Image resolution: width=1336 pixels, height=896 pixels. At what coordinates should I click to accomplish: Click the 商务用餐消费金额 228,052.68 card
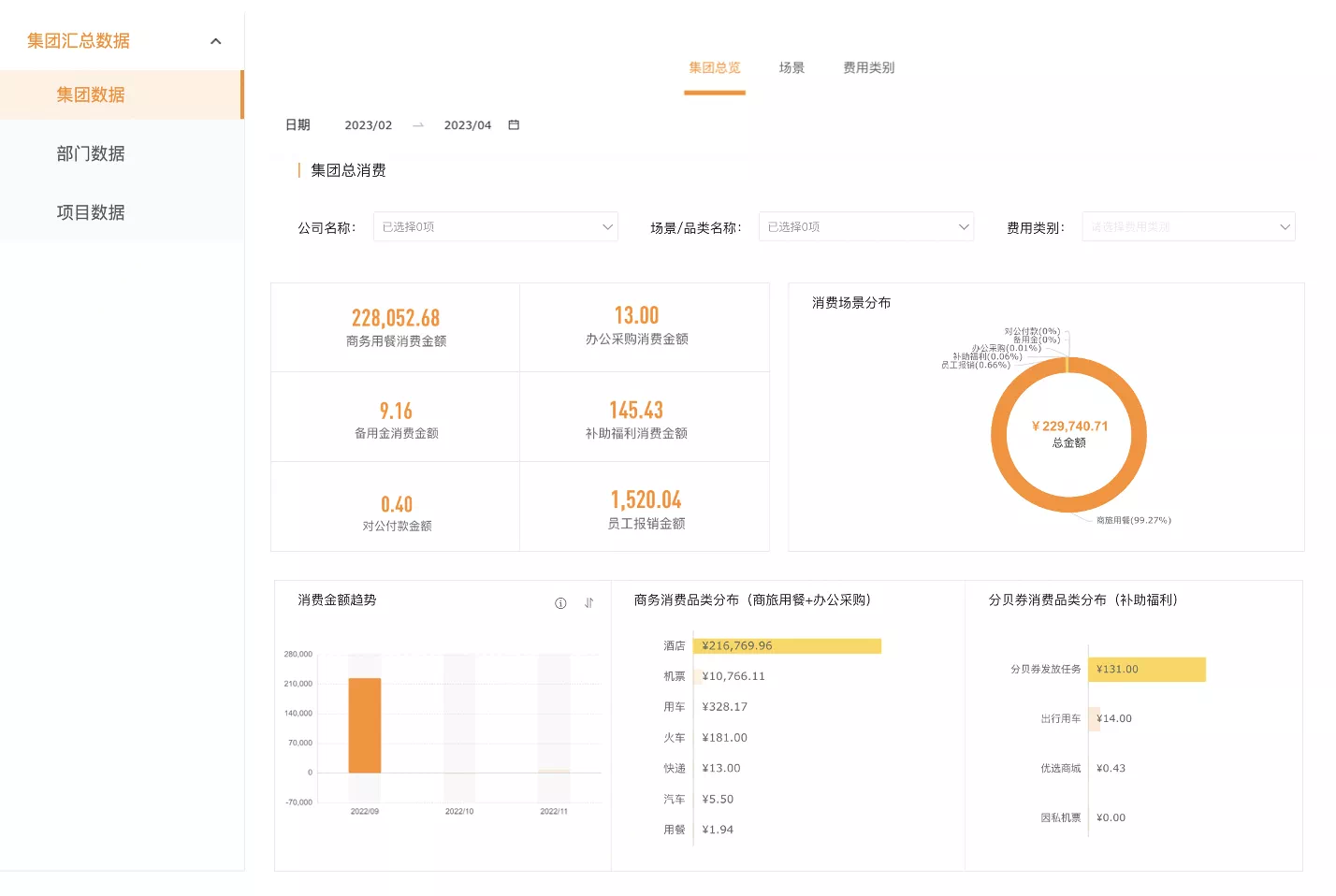[396, 327]
